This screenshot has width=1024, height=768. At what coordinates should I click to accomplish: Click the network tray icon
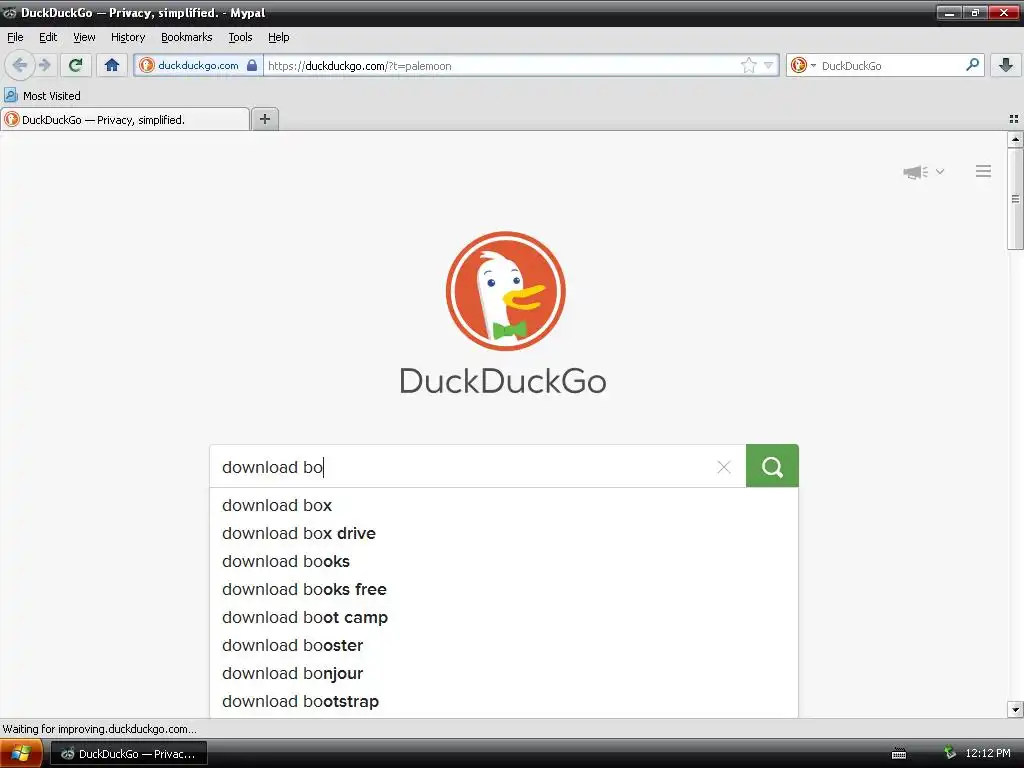950,753
